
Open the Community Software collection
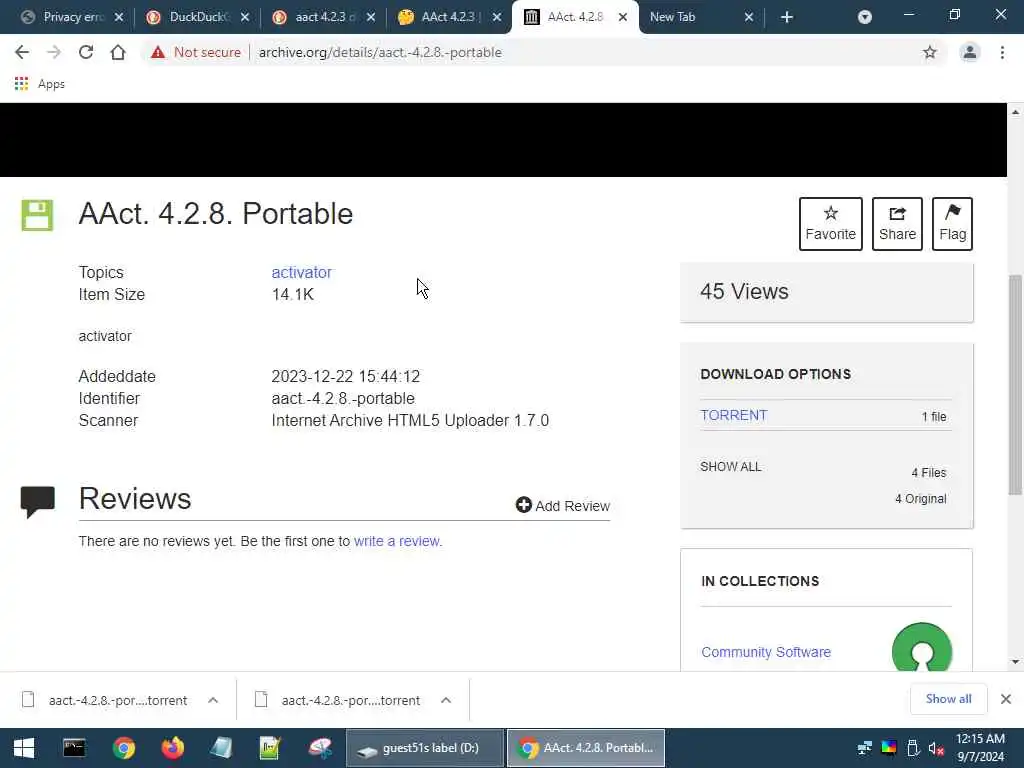(x=765, y=652)
